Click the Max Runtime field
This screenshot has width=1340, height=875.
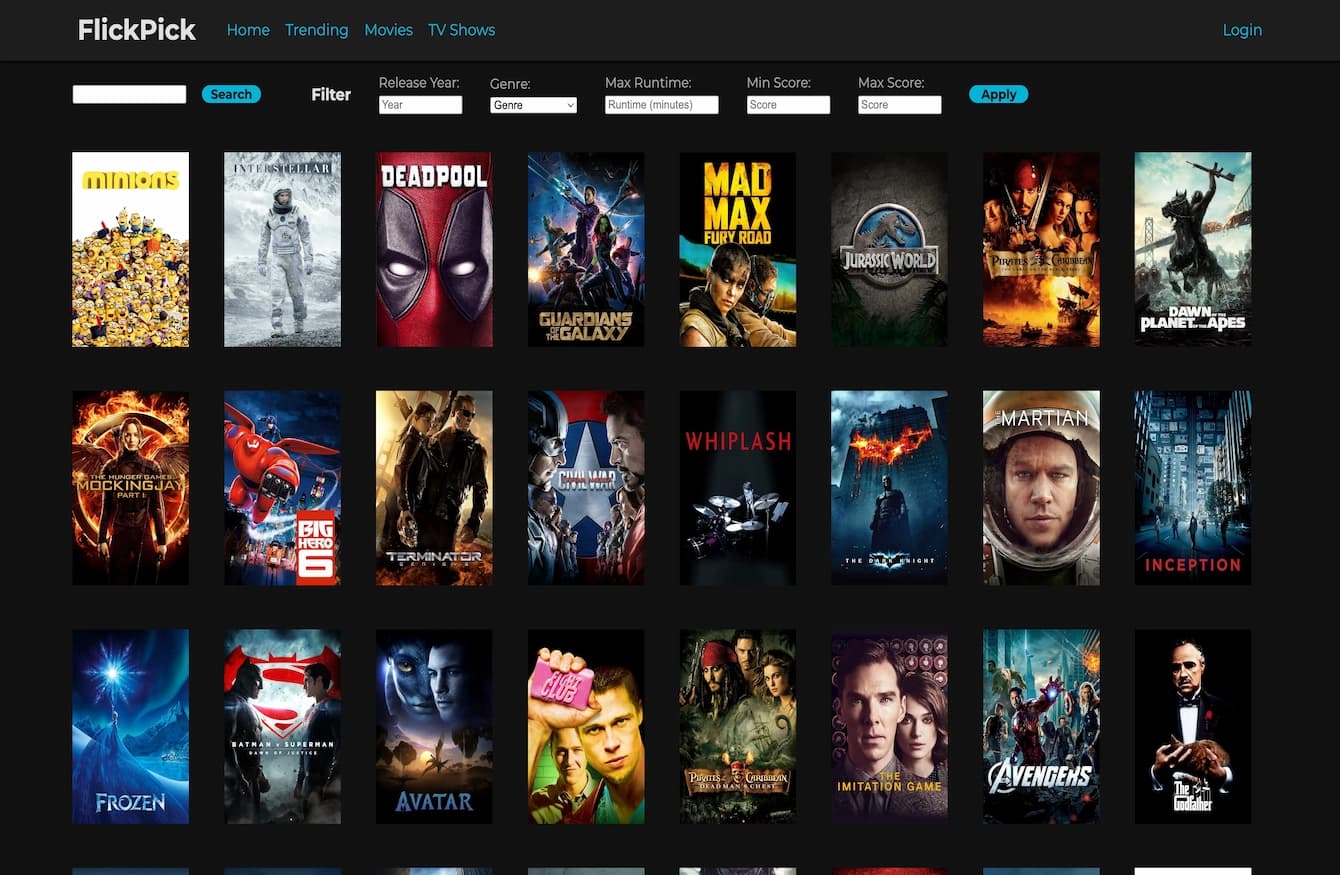(662, 105)
